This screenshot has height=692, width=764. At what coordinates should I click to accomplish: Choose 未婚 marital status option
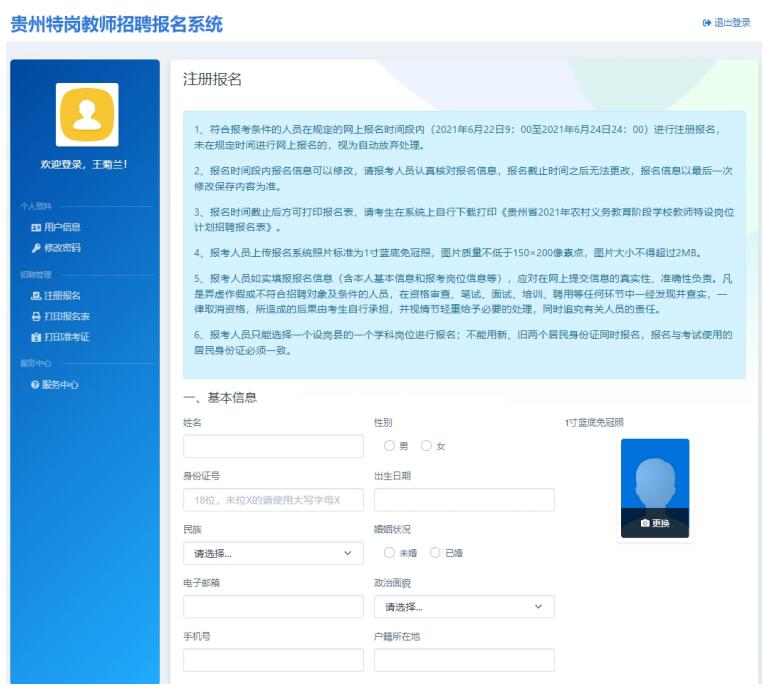[389, 552]
